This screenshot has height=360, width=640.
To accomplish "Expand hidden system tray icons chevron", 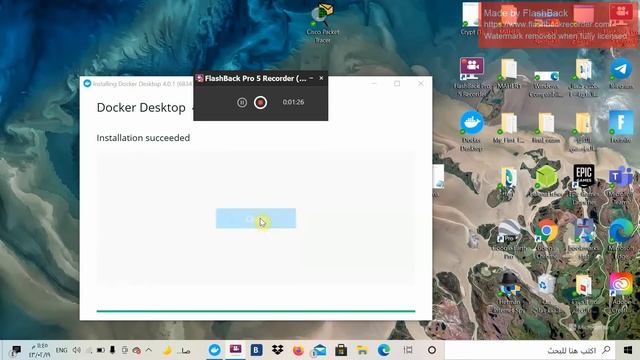I will pos(149,350).
